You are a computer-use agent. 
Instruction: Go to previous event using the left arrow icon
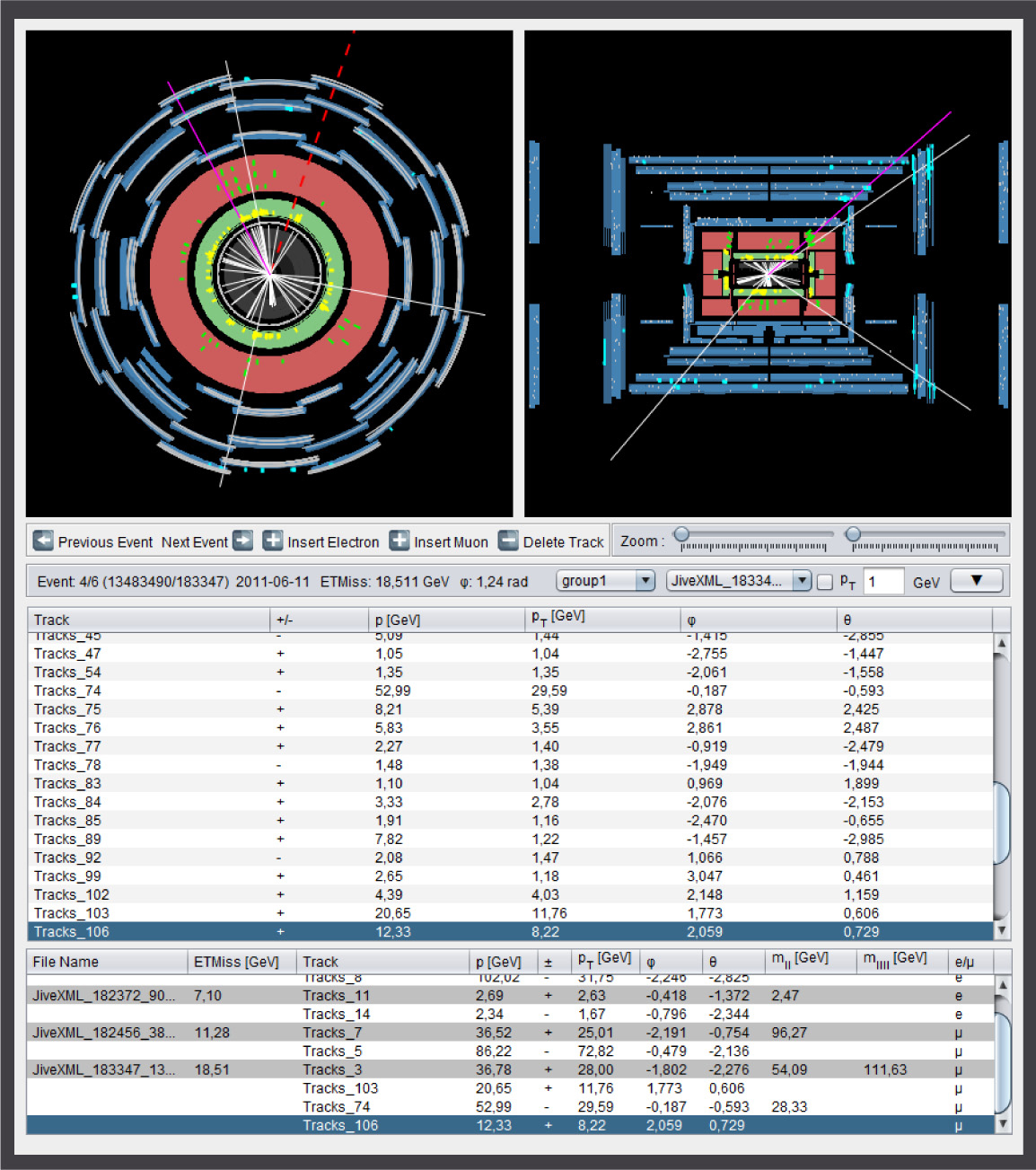coord(42,541)
